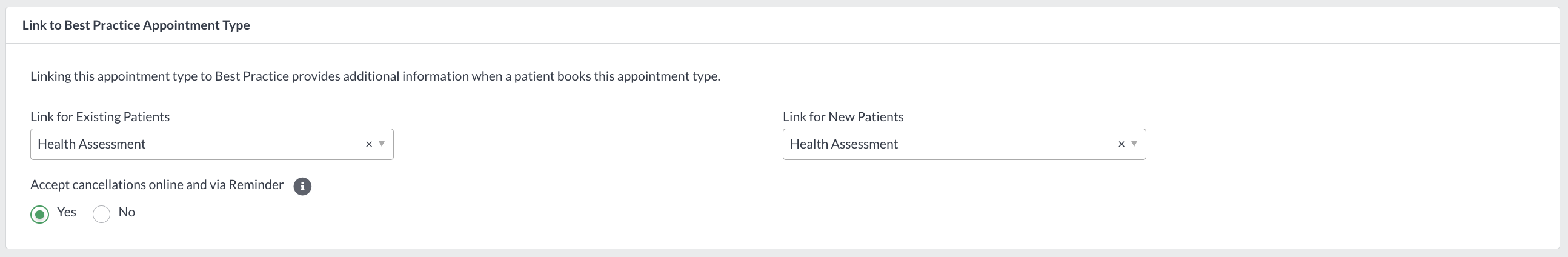
Task: Click the Link for Existing Patients label
Action: tap(100, 116)
